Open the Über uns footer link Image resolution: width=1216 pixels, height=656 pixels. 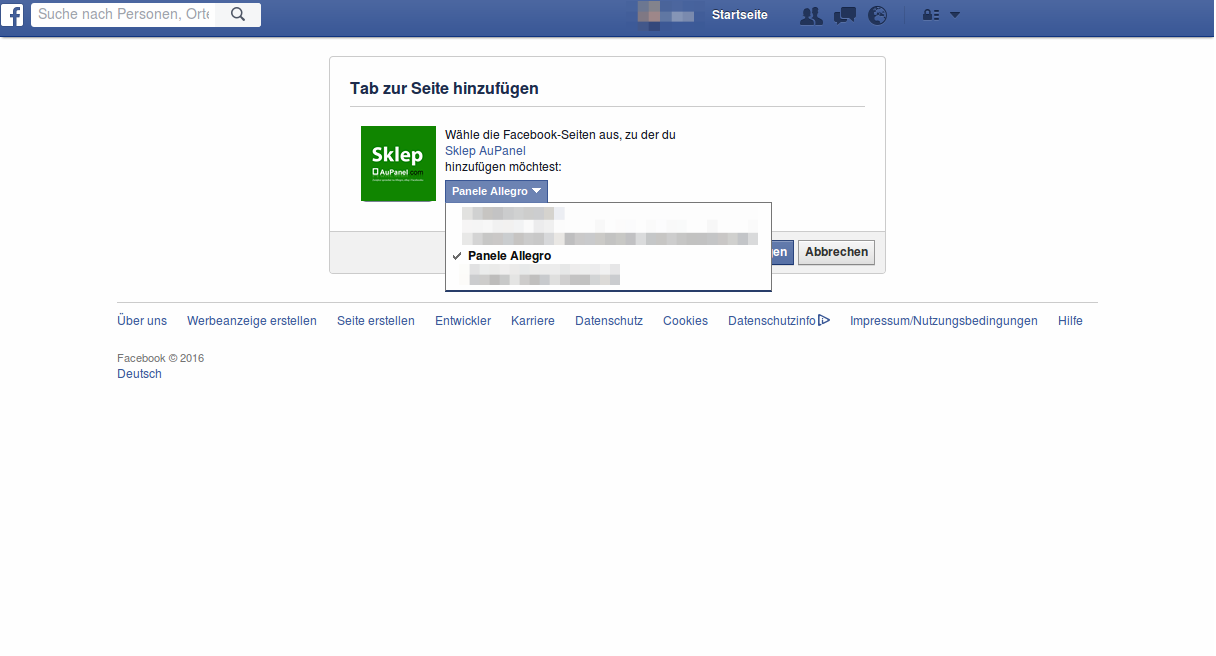pos(142,321)
